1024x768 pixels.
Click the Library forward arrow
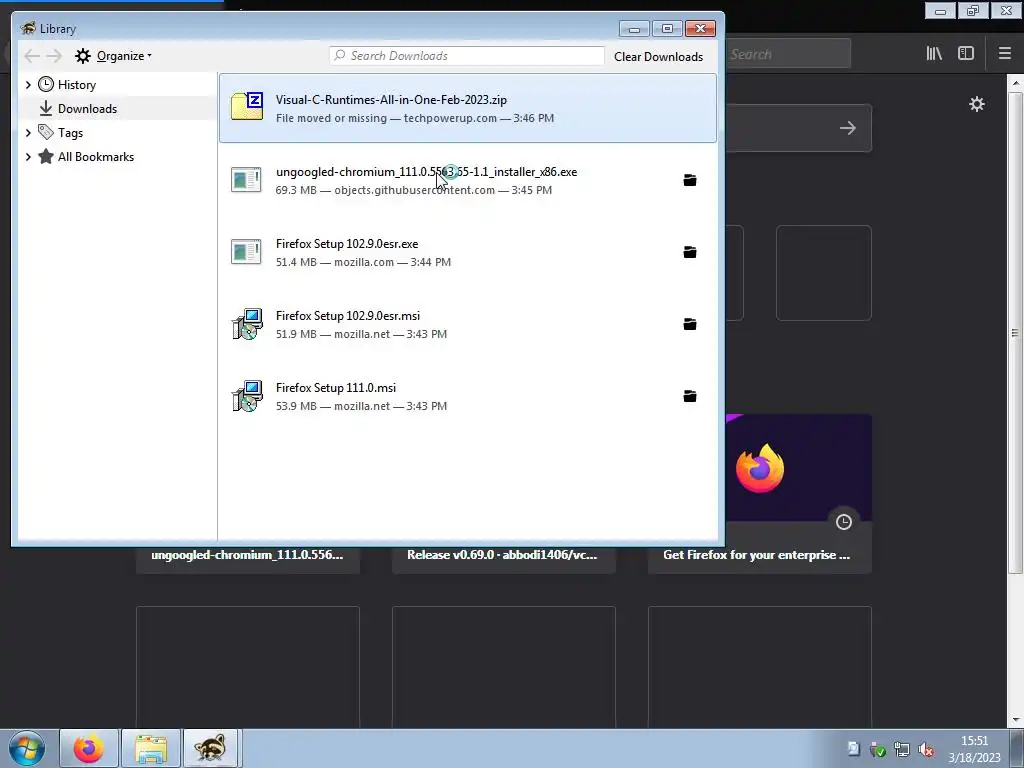54,56
